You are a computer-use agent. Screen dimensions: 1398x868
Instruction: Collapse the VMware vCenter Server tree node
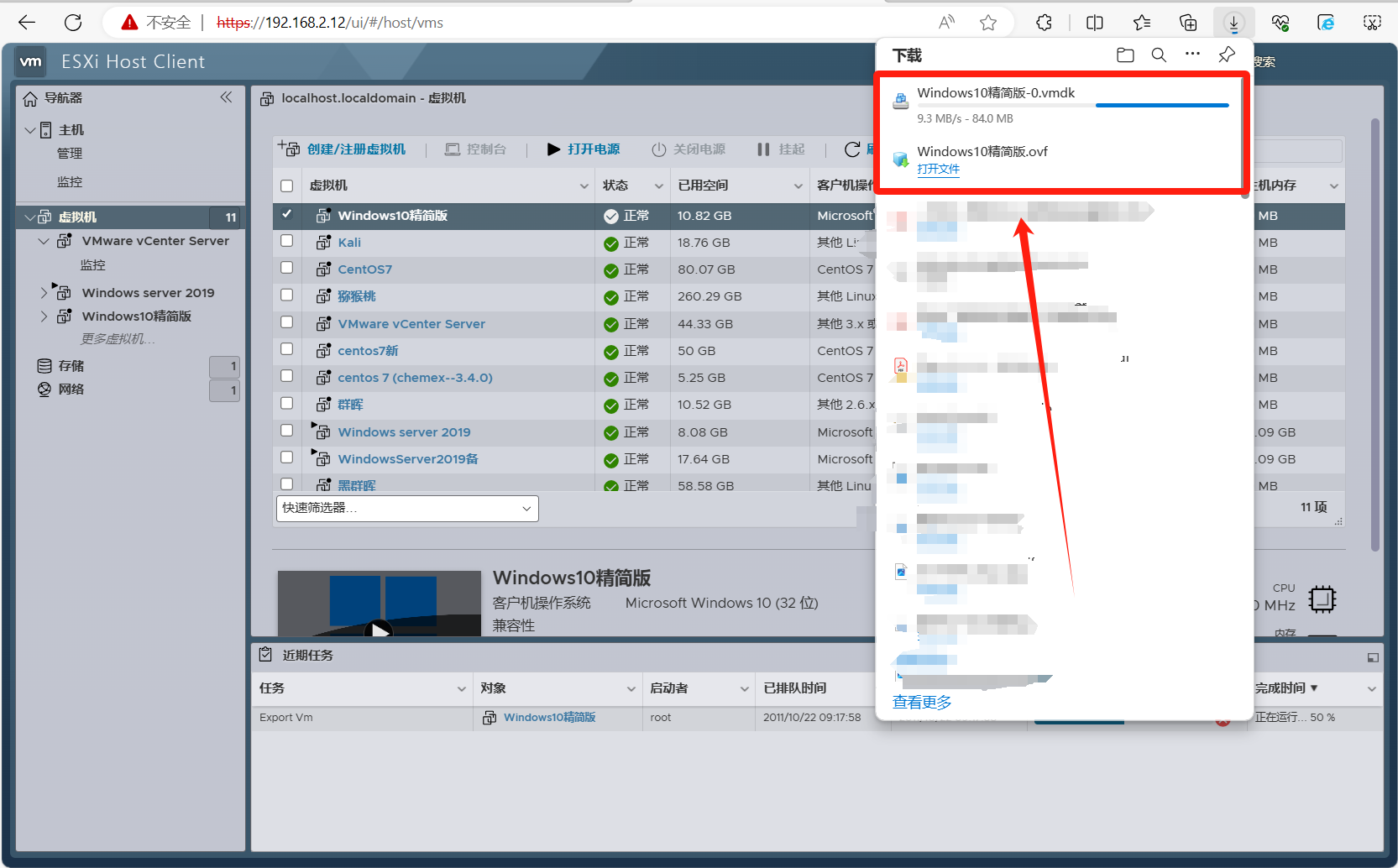coord(44,241)
